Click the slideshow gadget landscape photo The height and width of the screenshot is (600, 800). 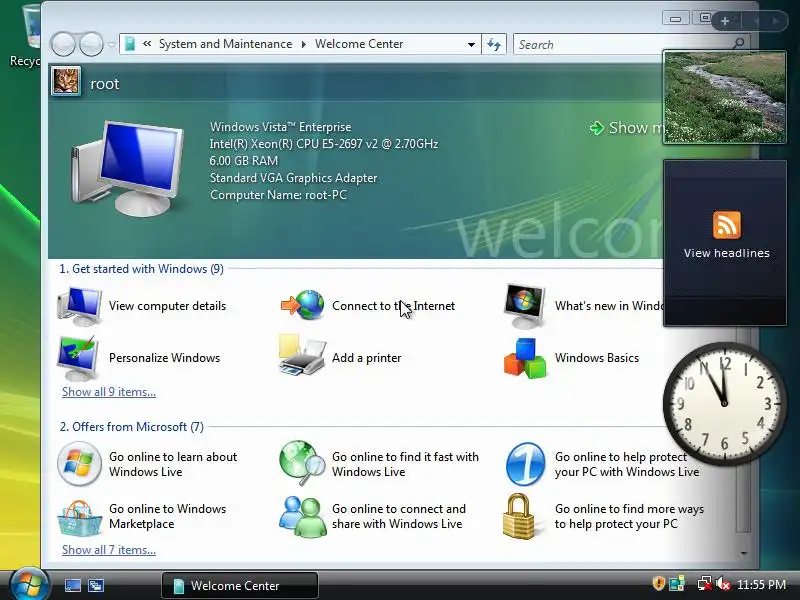tap(724, 97)
